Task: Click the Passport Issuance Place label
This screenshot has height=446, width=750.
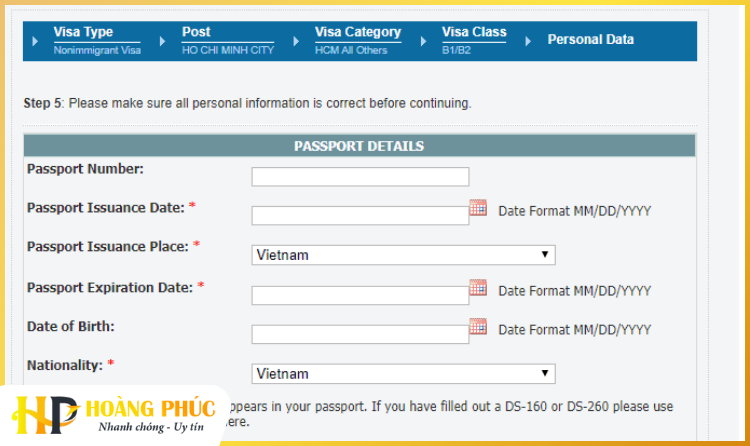Action: pyautogui.click(x=107, y=246)
